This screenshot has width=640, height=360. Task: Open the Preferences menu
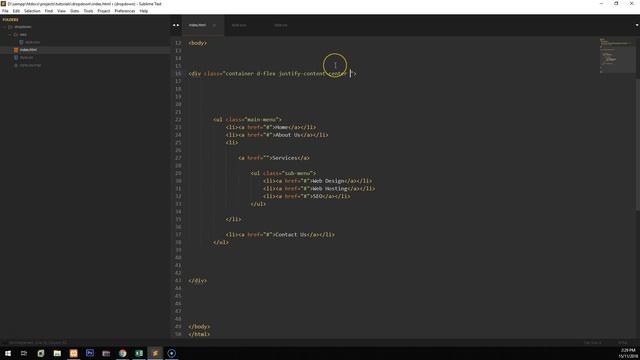pos(124,11)
